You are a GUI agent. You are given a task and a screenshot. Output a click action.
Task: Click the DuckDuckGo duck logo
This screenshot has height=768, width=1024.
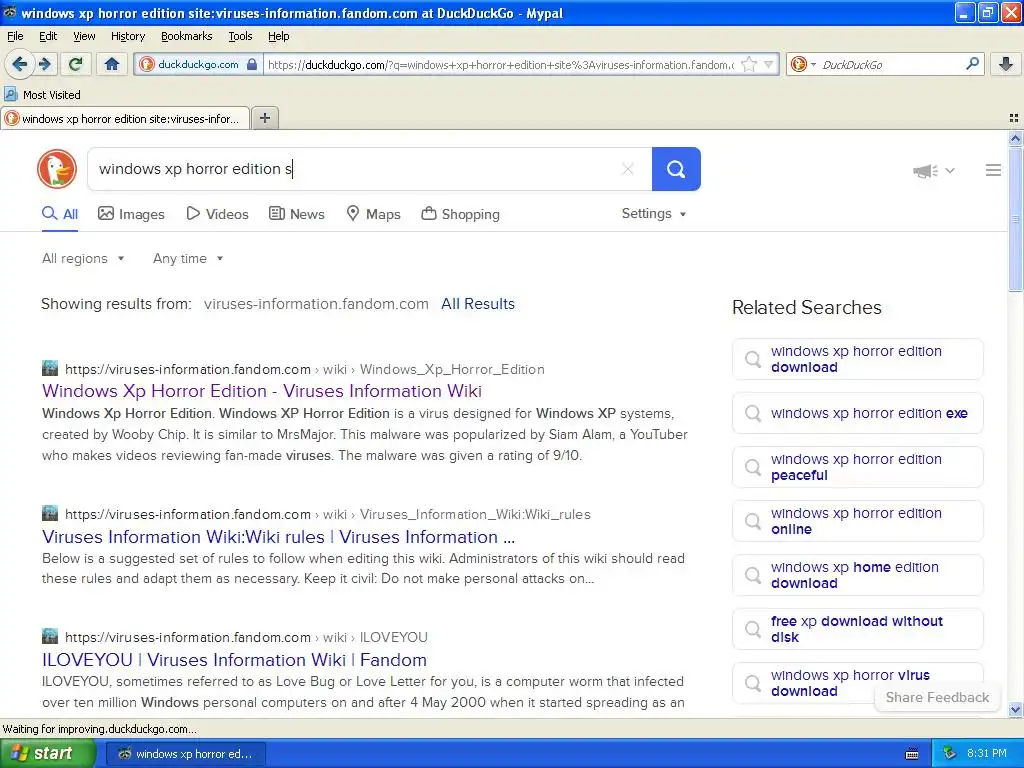click(x=57, y=169)
